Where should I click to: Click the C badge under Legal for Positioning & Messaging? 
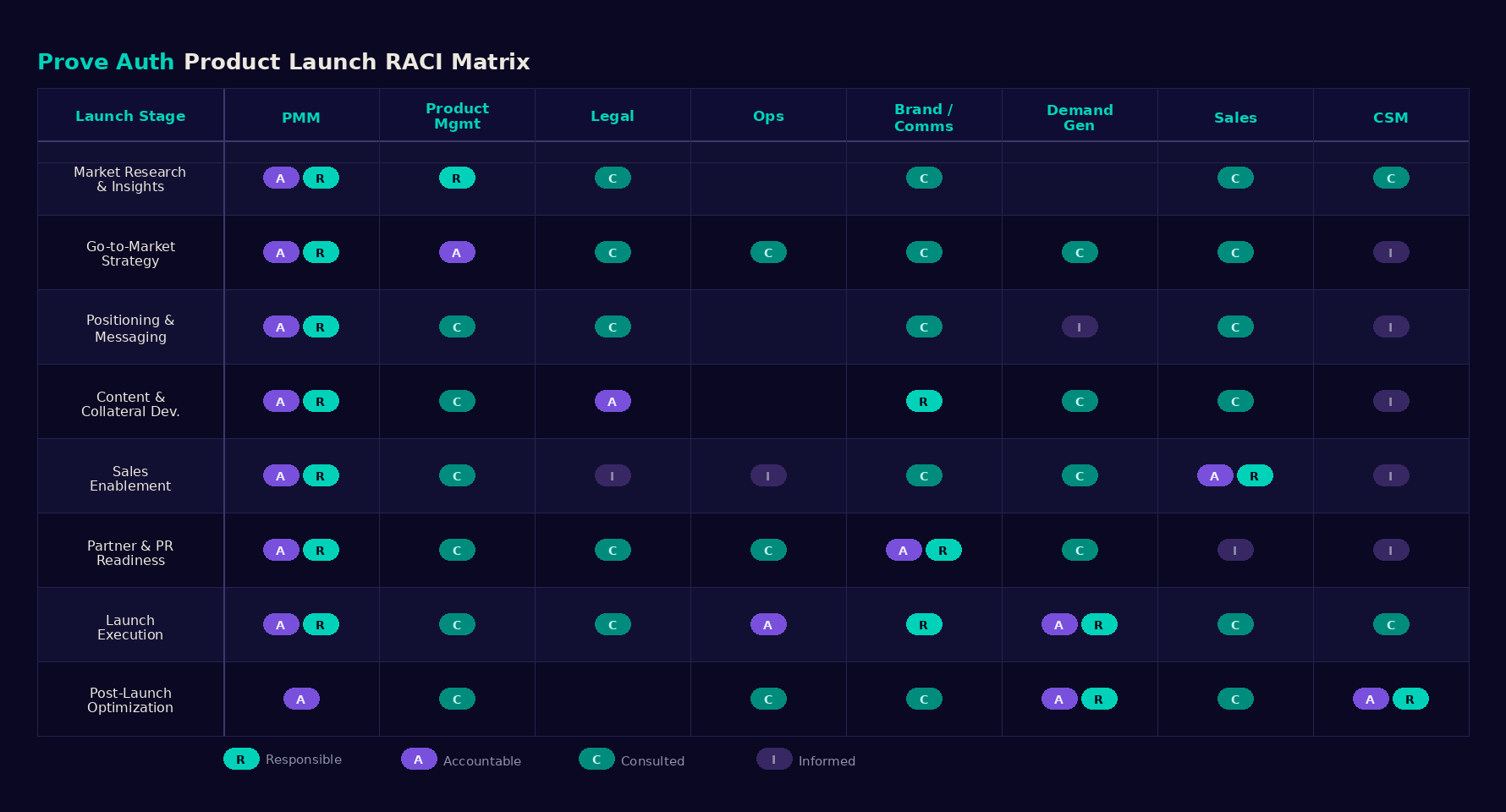(613, 326)
